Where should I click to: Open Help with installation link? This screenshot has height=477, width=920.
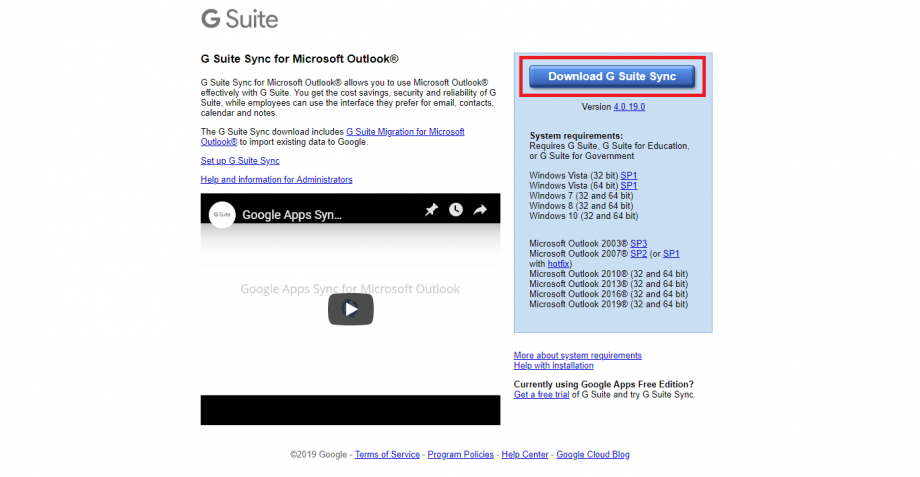(554, 366)
